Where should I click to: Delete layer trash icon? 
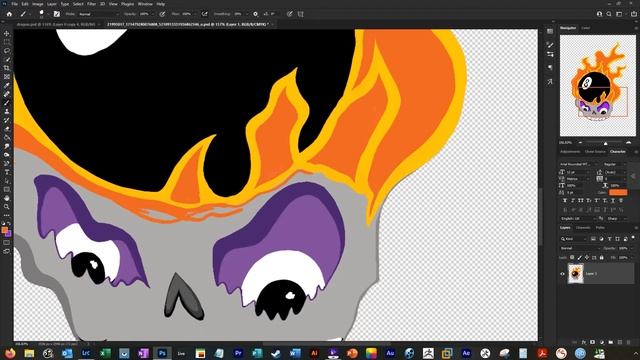pos(629,342)
